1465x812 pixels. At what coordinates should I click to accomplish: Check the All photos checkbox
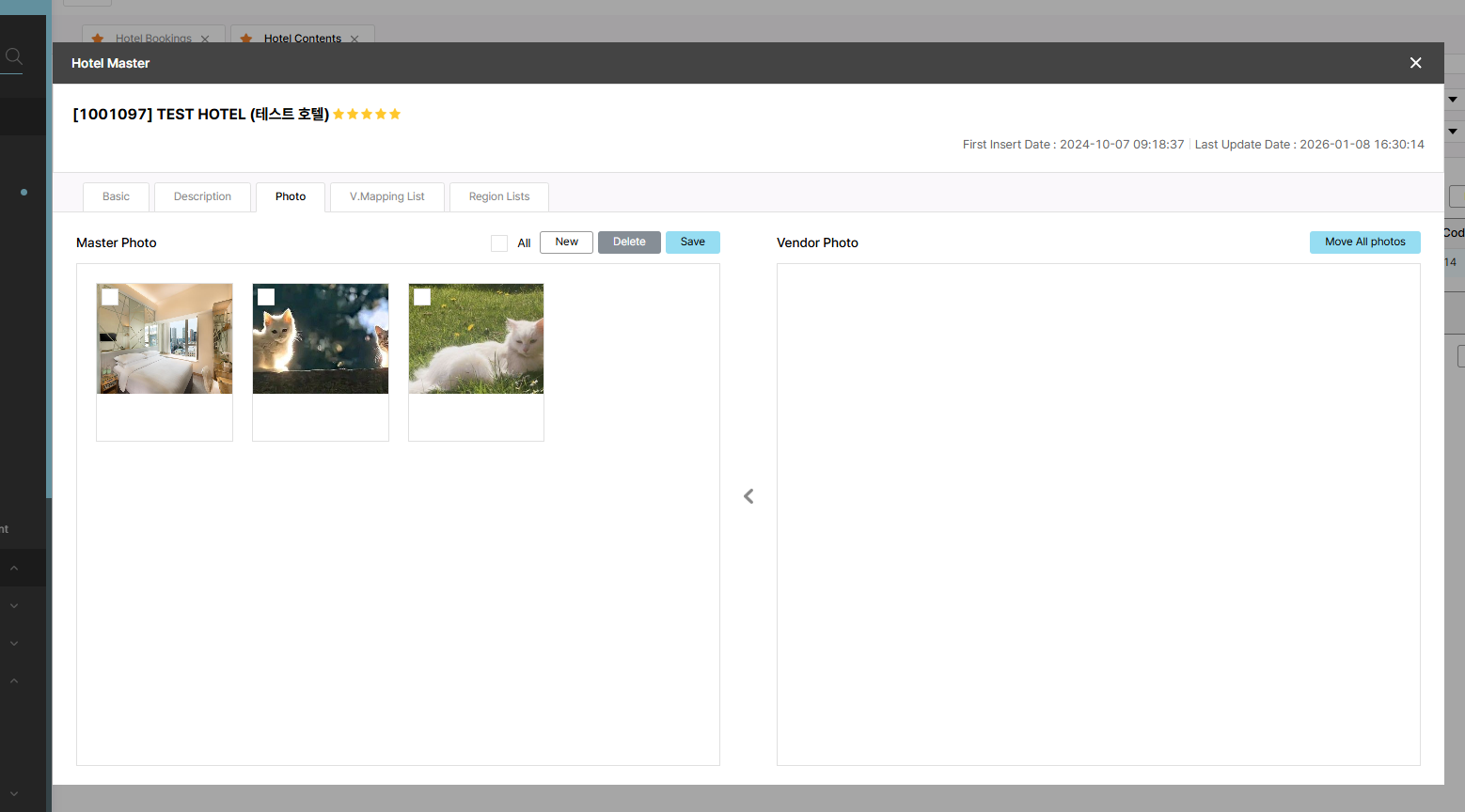click(499, 243)
